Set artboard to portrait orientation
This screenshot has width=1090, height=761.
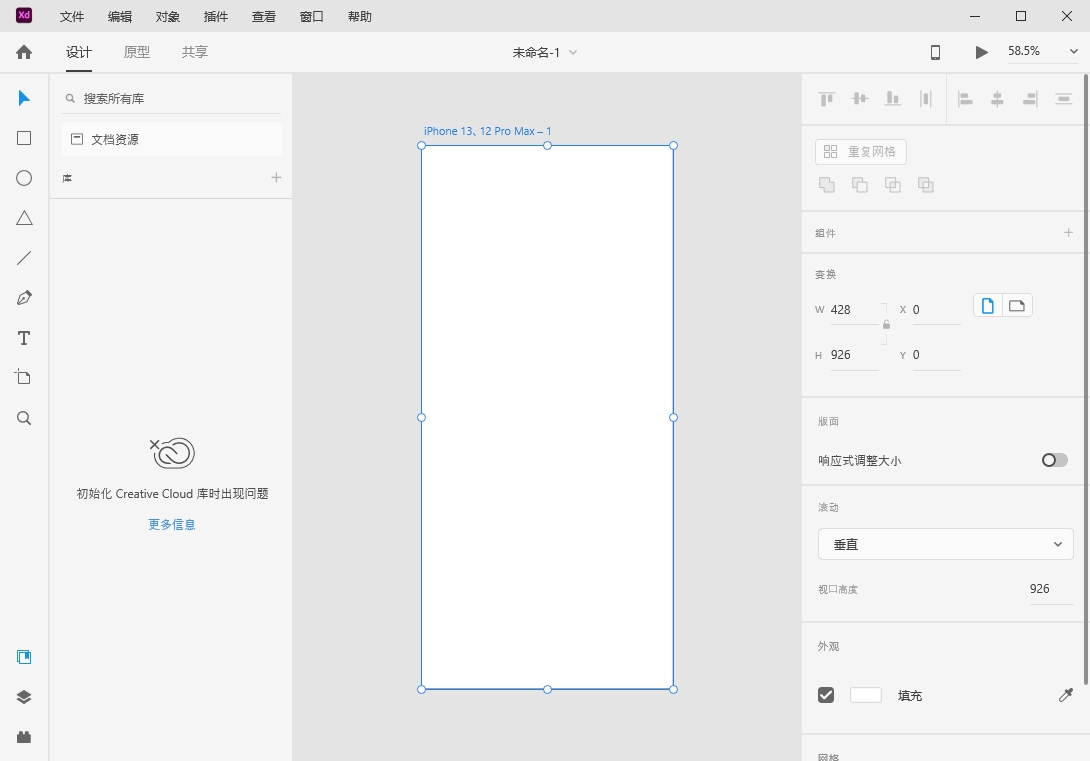(x=988, y=306)
